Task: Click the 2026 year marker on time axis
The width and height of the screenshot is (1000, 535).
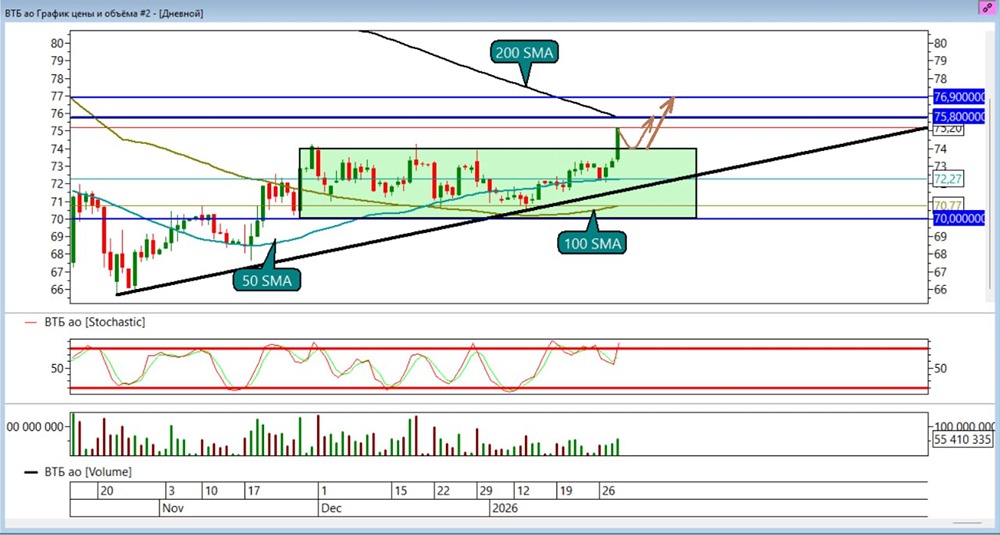Action: pyautogui.click(x=504, y=508)
